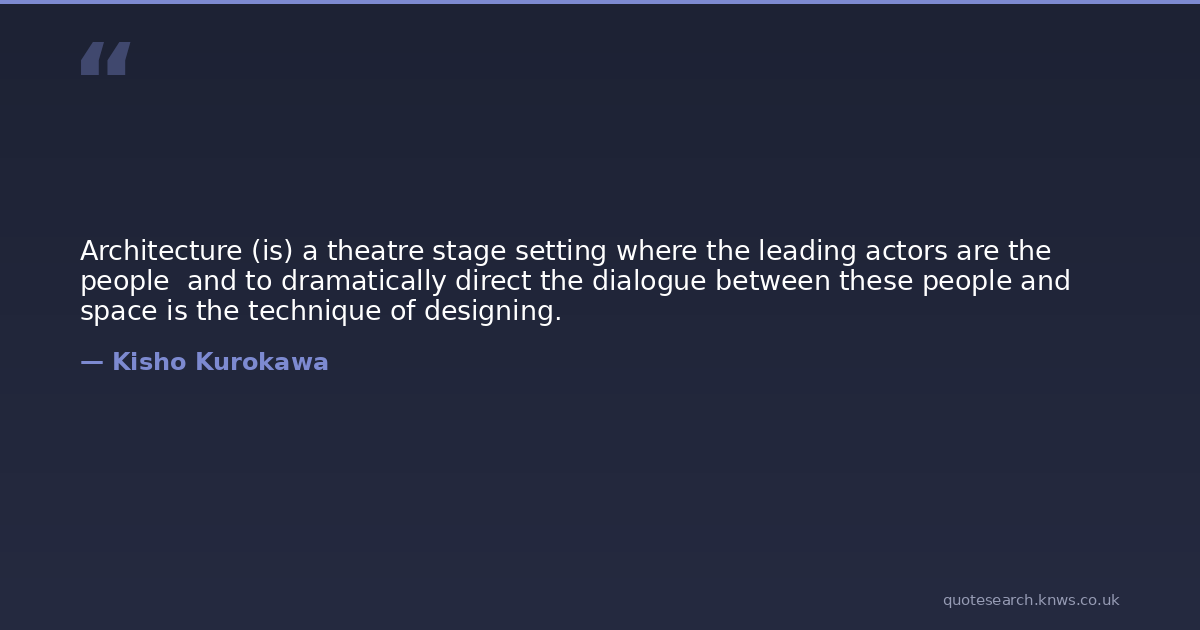This screenshot has width=1200, height=630.
Task: Click the thin purple accent bar at top
Action: click(x=600, y=2)
